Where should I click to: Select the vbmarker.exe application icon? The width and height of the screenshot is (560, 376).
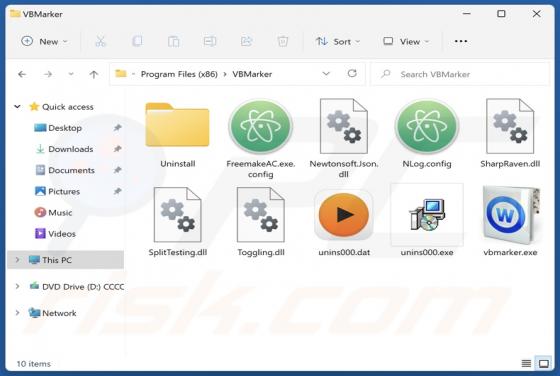pyautogui.click(x=510, y=215)
